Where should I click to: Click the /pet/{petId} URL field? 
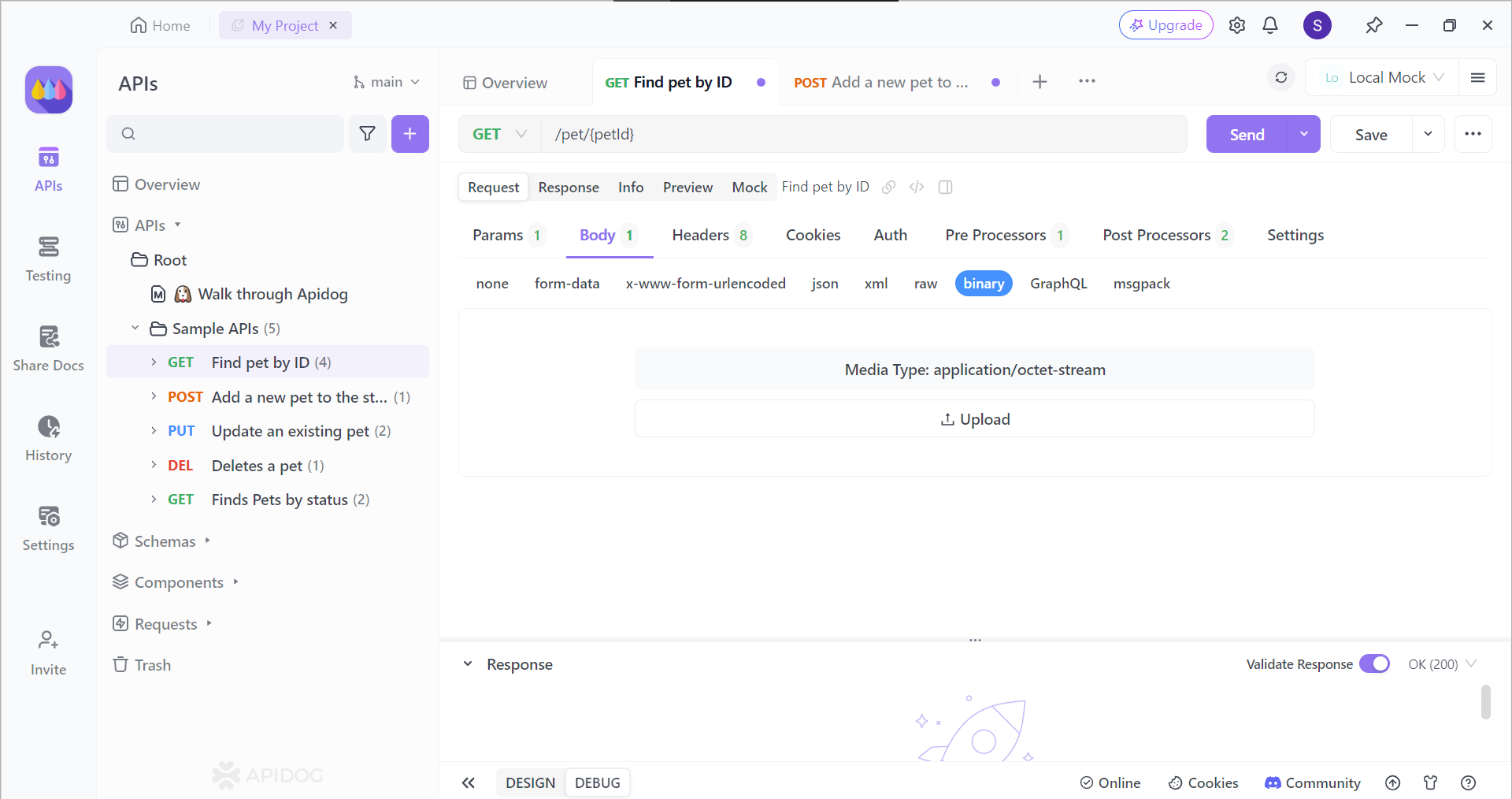pos(865,134)
